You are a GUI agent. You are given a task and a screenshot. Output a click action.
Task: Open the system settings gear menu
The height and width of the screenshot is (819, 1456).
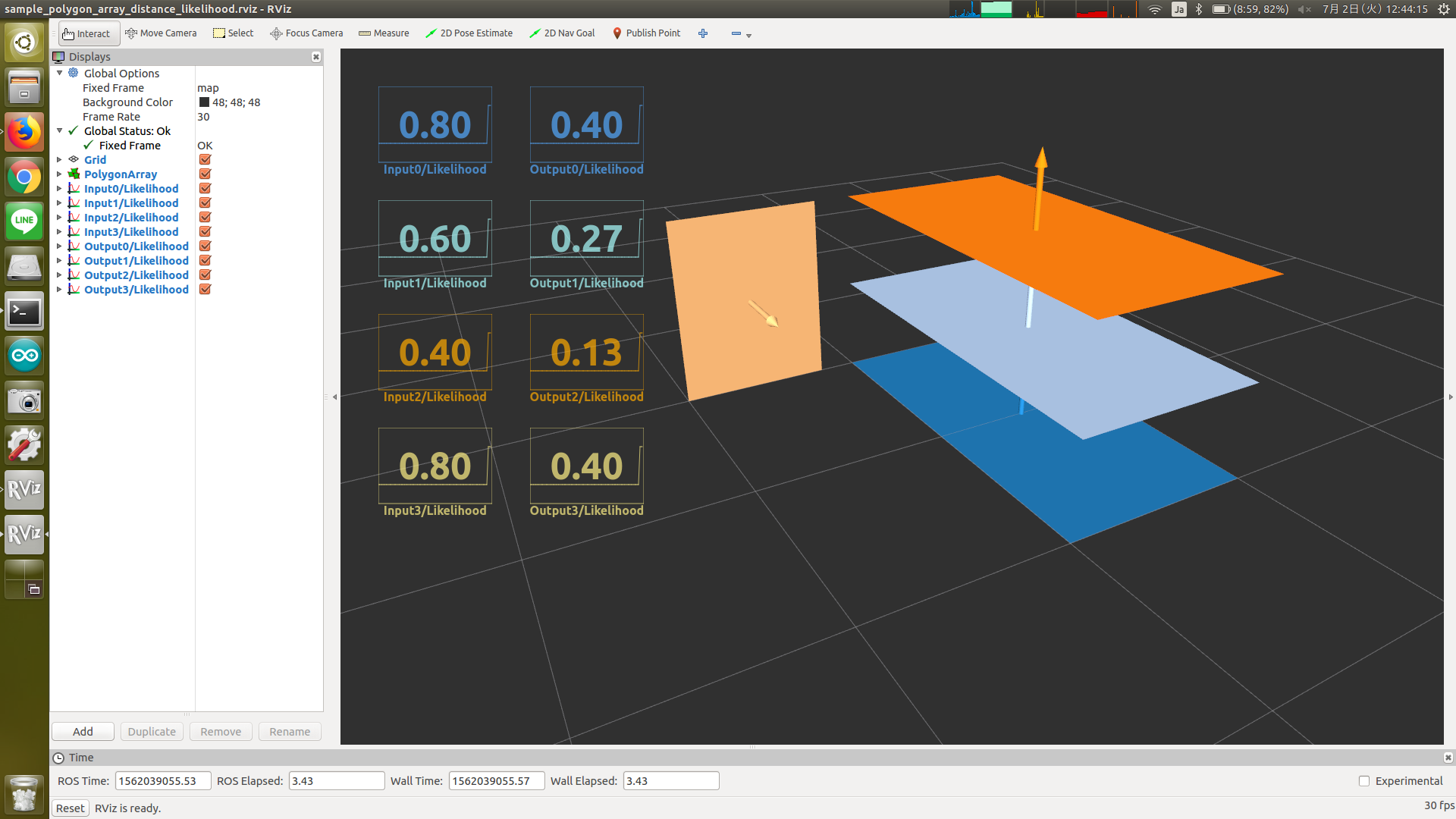click(x=1444, y=9)
